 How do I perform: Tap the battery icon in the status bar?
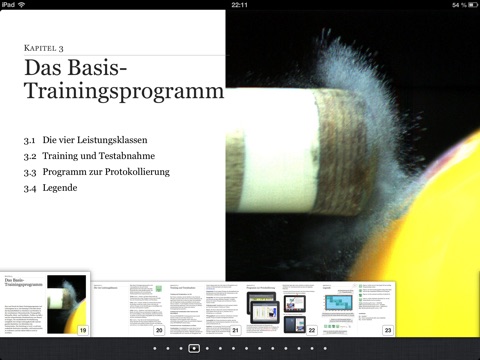[x=473, y=5]
